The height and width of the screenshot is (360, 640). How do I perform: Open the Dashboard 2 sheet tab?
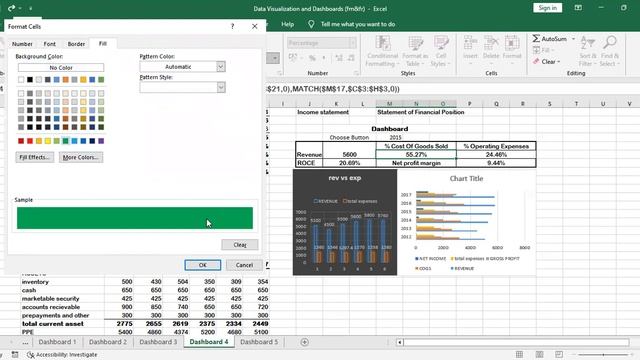[x=108, y=342]
